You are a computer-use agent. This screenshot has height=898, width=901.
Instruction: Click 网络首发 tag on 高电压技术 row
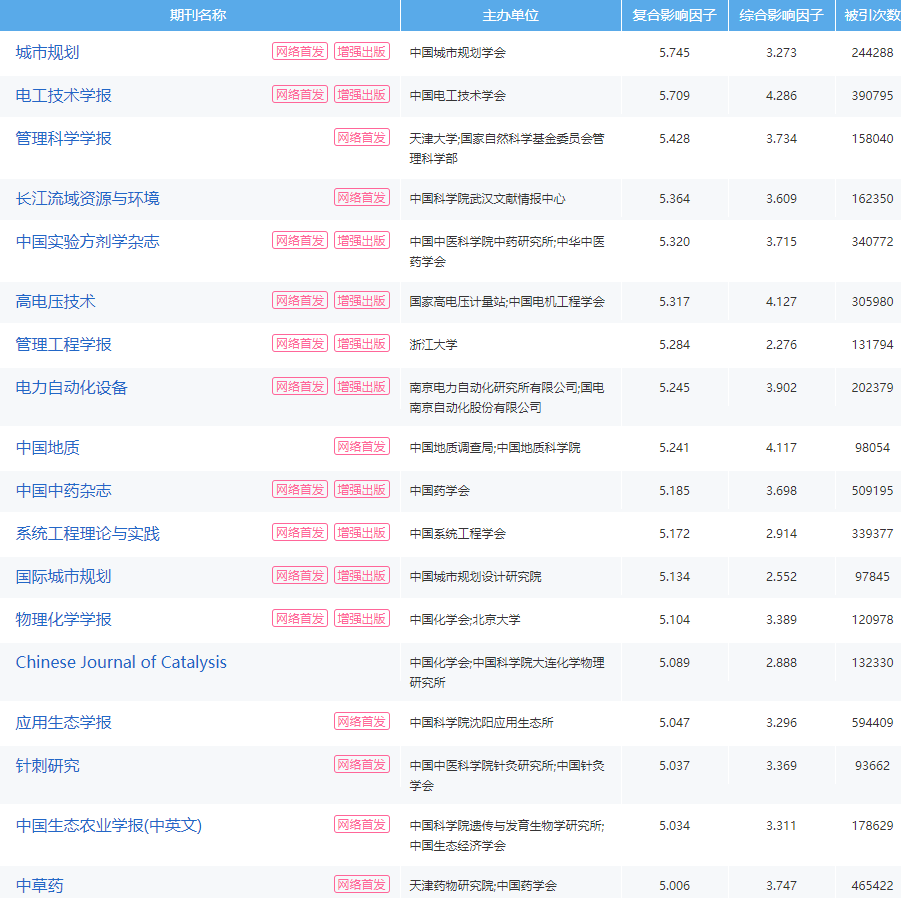pos(300,301)
